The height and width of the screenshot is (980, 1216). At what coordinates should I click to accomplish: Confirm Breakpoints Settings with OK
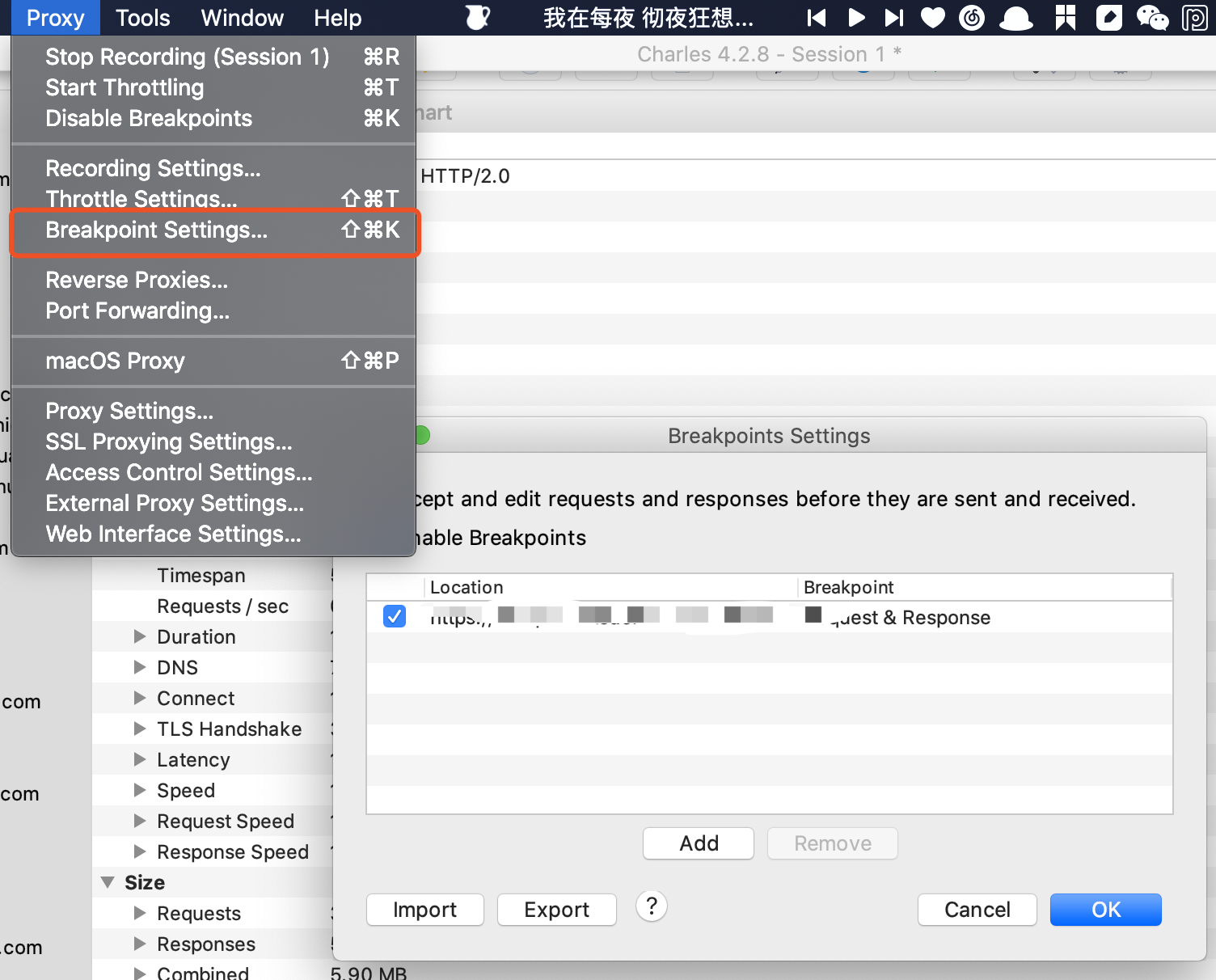coord(1106,910)
